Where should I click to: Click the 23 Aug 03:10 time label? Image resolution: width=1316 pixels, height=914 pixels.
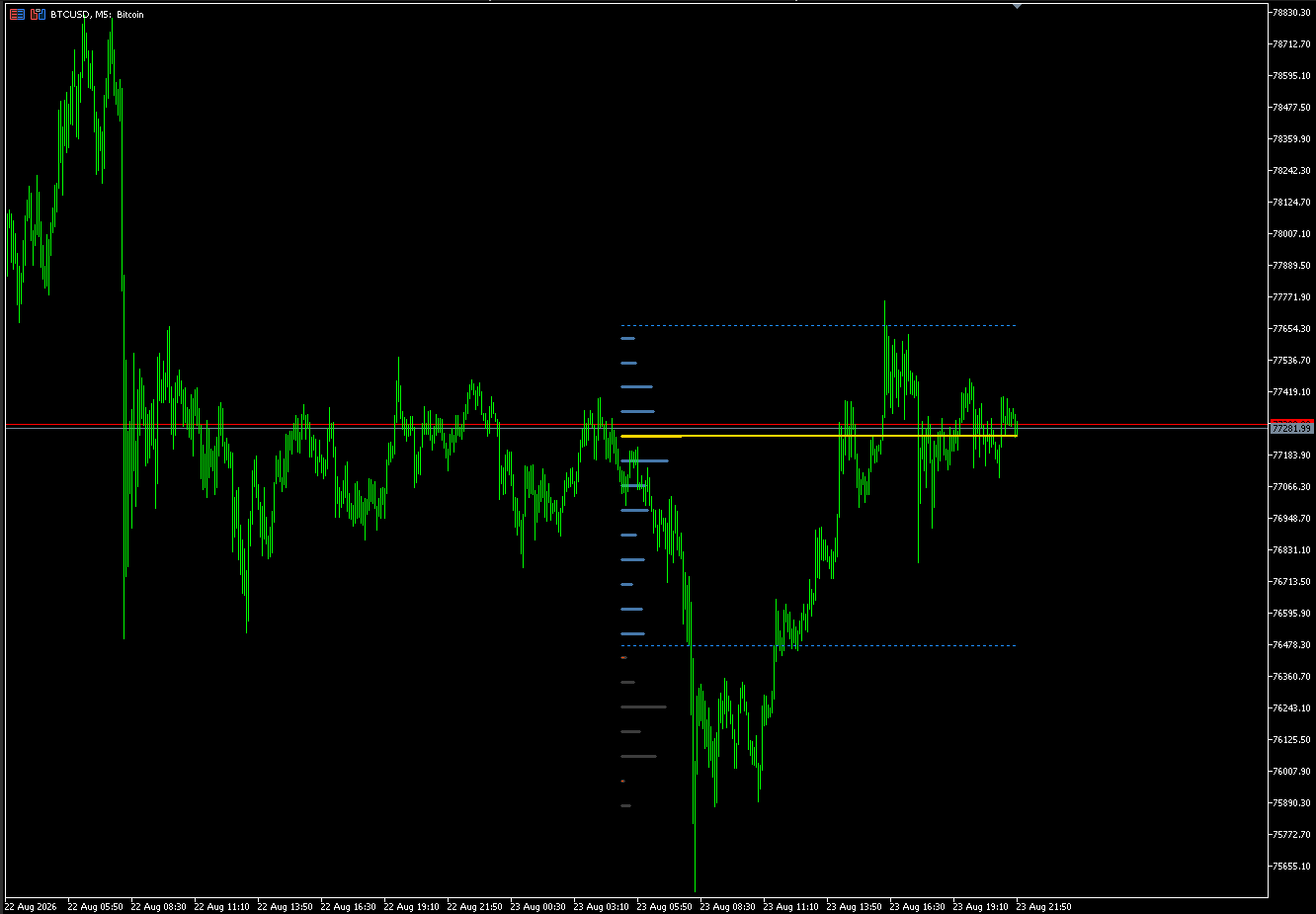point(601,906)
